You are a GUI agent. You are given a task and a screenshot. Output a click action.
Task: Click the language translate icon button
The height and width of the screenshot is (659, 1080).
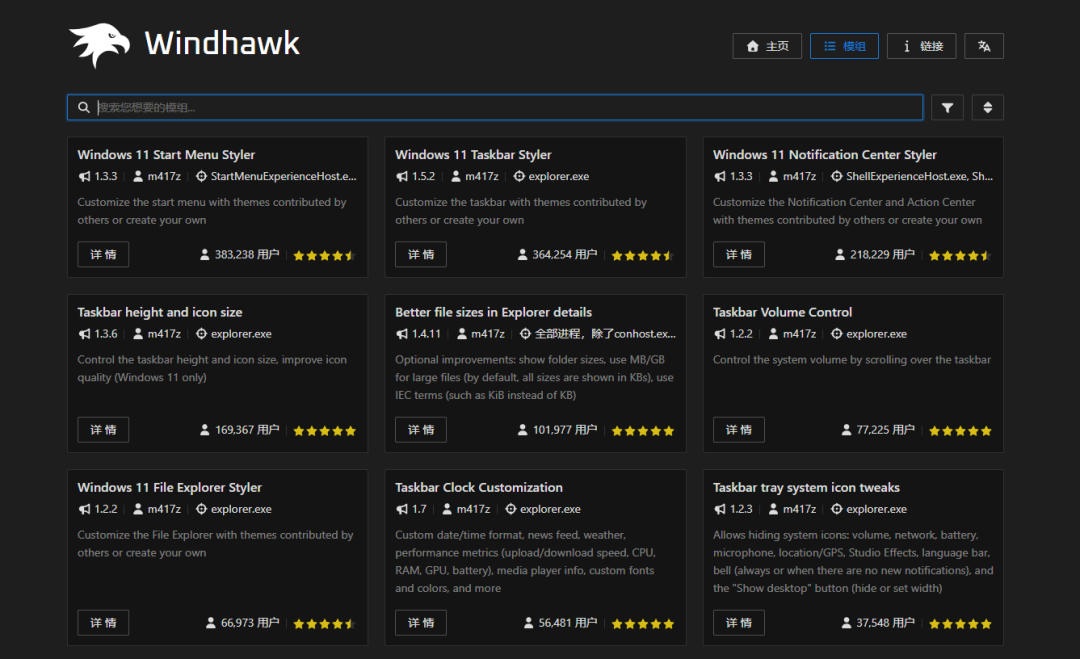point(984,46)
